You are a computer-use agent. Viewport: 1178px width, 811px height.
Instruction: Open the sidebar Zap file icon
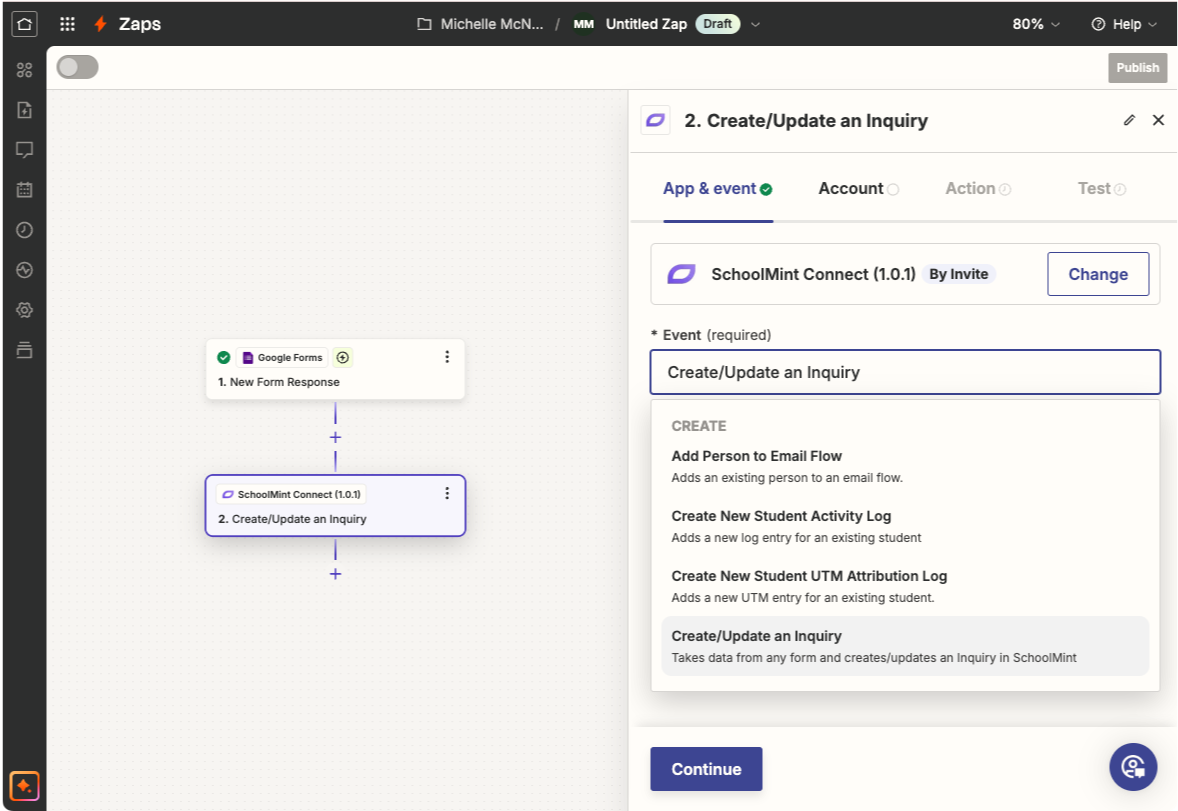point(24,110)
